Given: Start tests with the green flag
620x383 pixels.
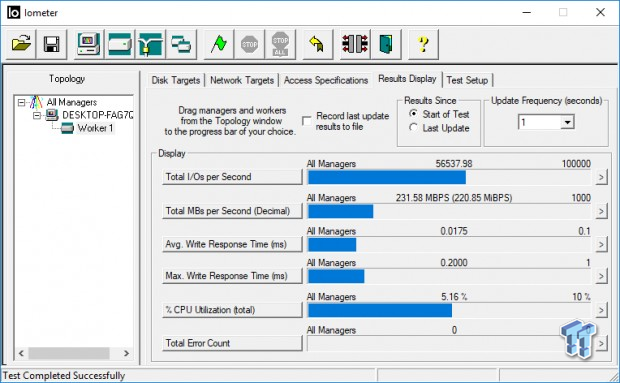Looking at the screenshot, I should pos(219,44).
